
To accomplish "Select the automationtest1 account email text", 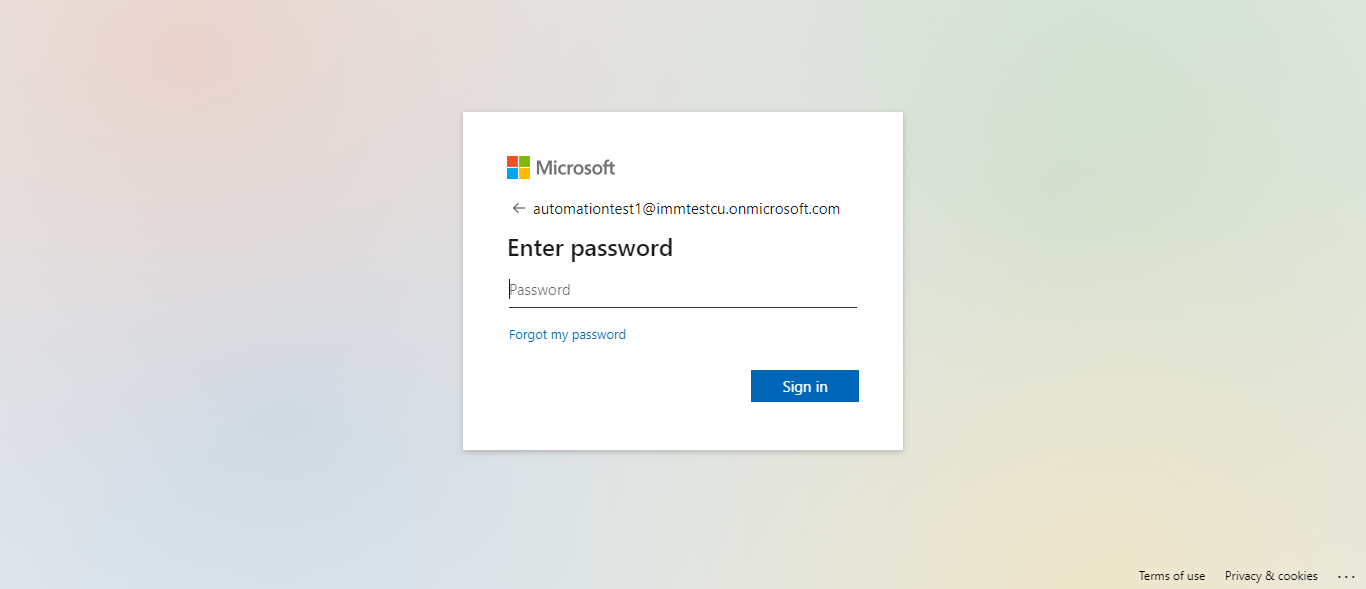I will click(x=686, y=209).
